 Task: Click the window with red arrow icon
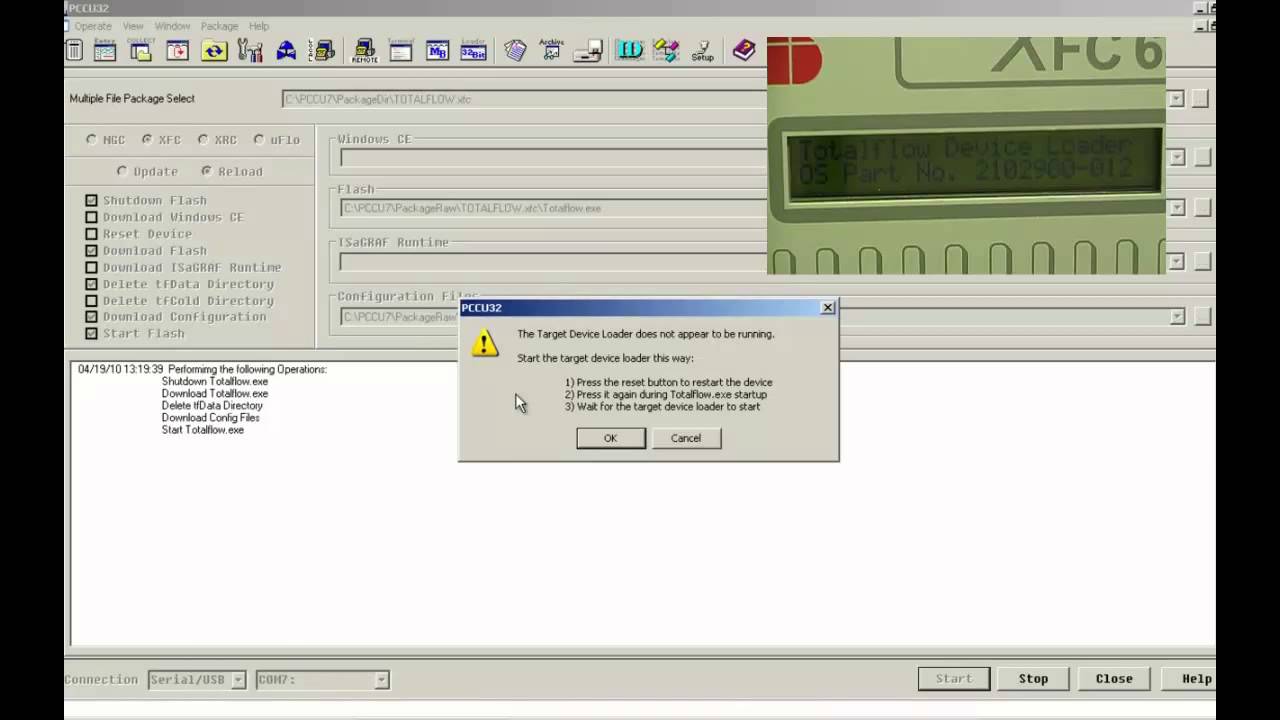click(x=178, y=51)
